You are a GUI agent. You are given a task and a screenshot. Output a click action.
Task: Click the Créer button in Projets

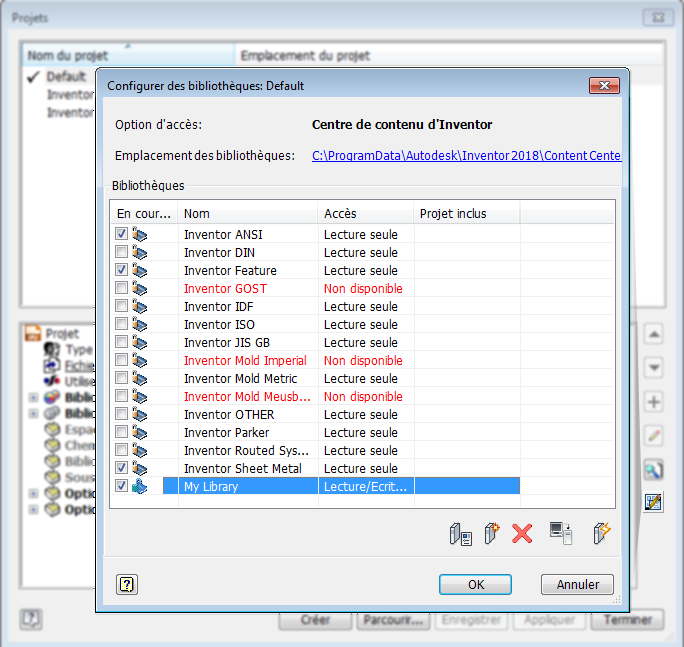tap(315, 620)
